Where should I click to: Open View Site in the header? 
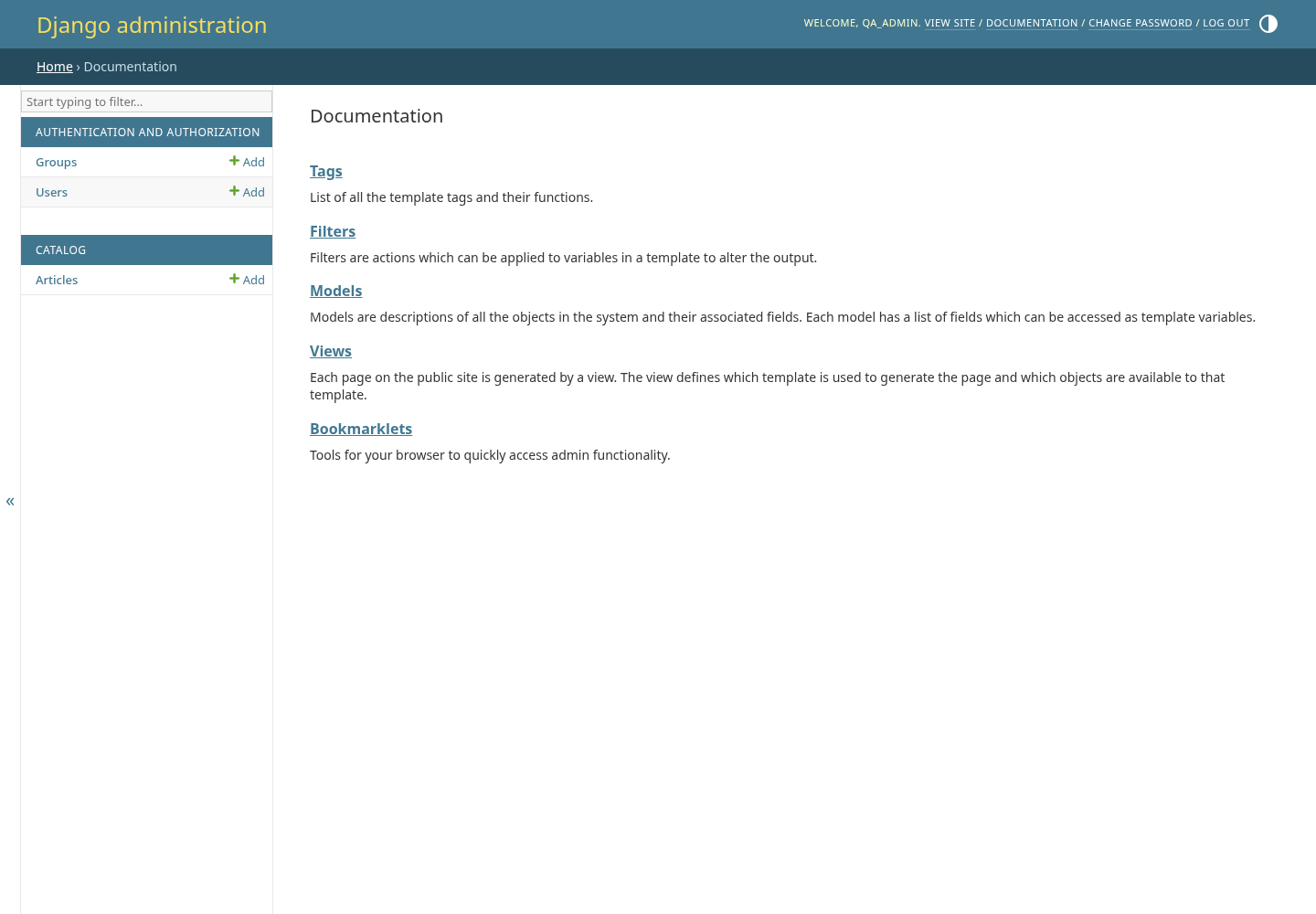[x=950, y=23]
